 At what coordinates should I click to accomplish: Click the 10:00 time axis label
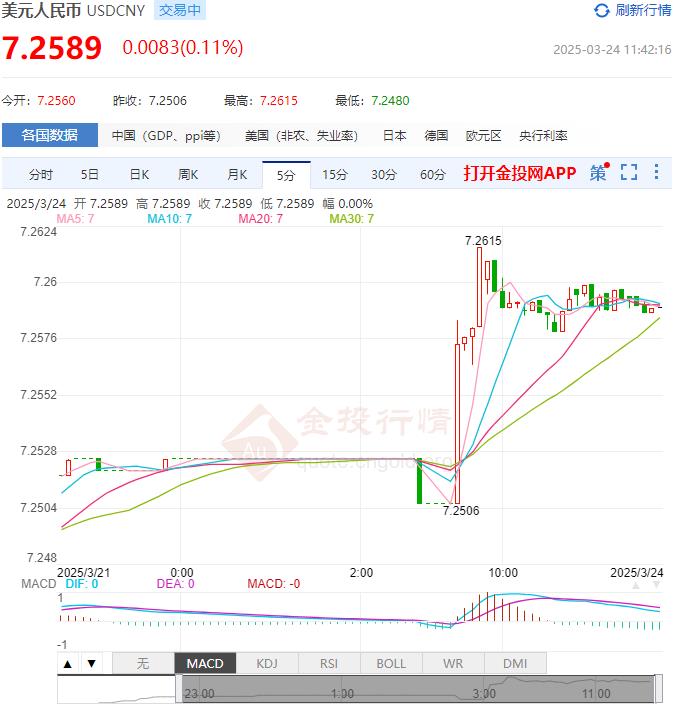point(503,573)
